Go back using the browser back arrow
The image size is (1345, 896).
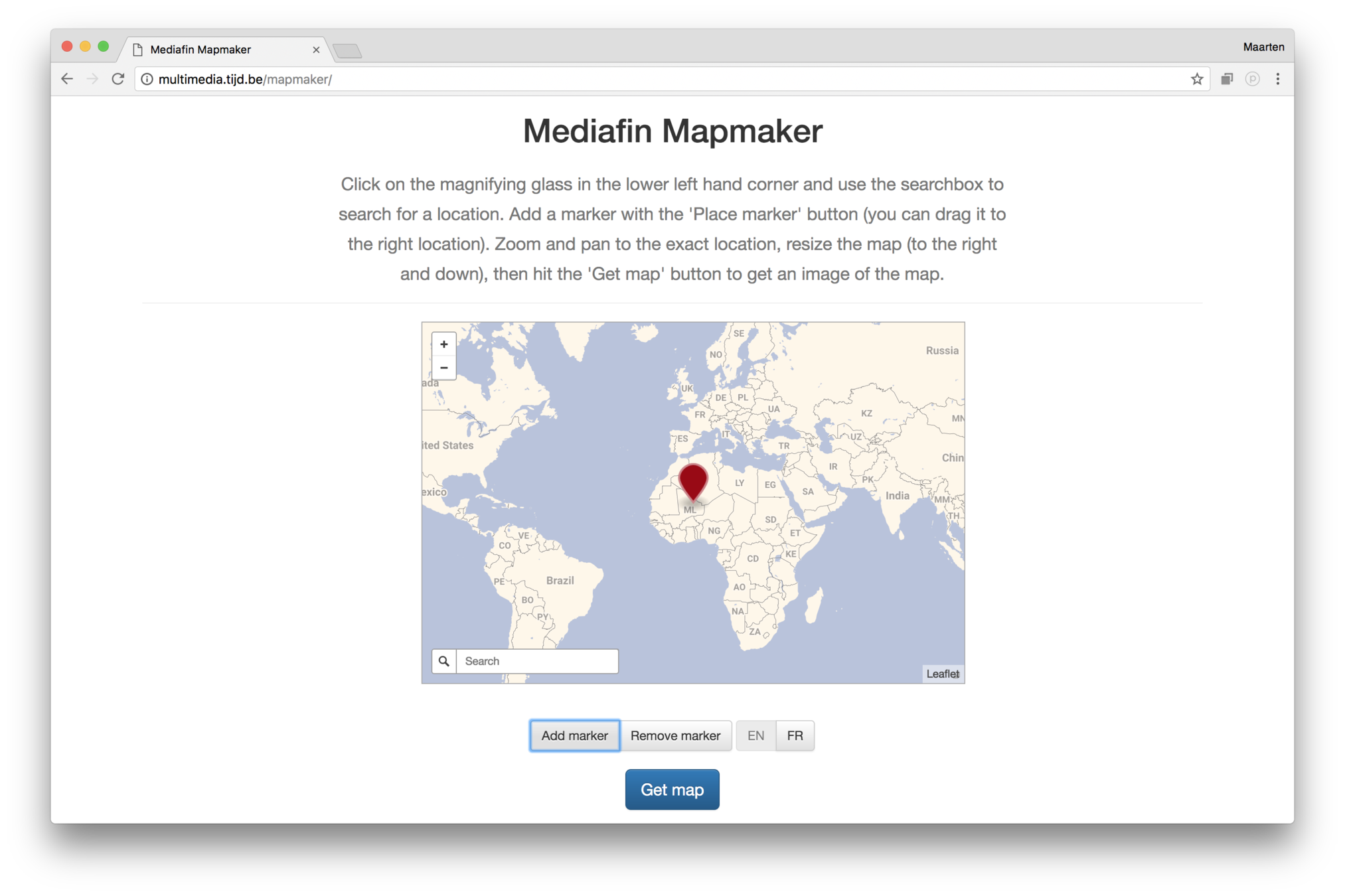(67, 79)
